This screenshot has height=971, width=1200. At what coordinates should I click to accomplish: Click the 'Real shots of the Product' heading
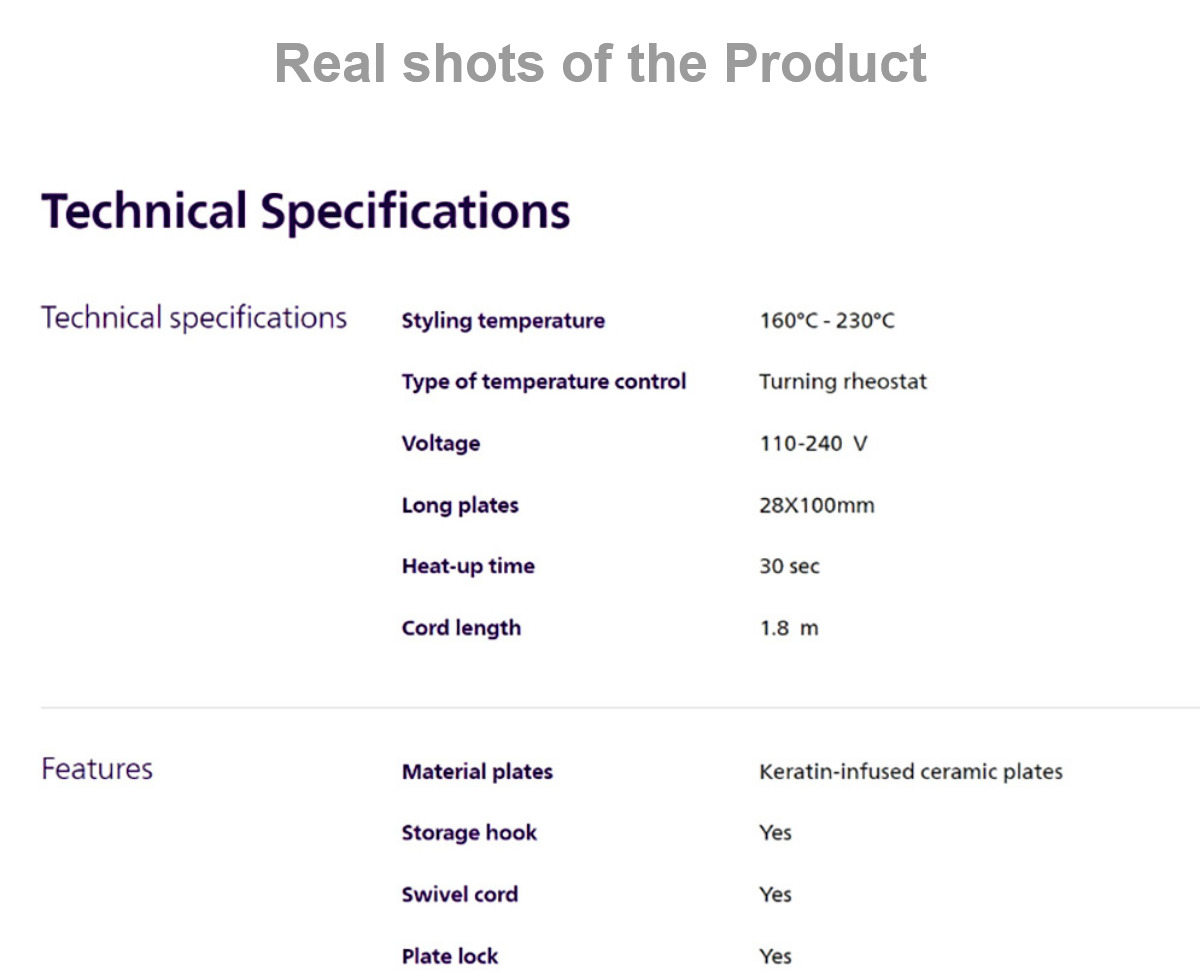tap(600, 62)
